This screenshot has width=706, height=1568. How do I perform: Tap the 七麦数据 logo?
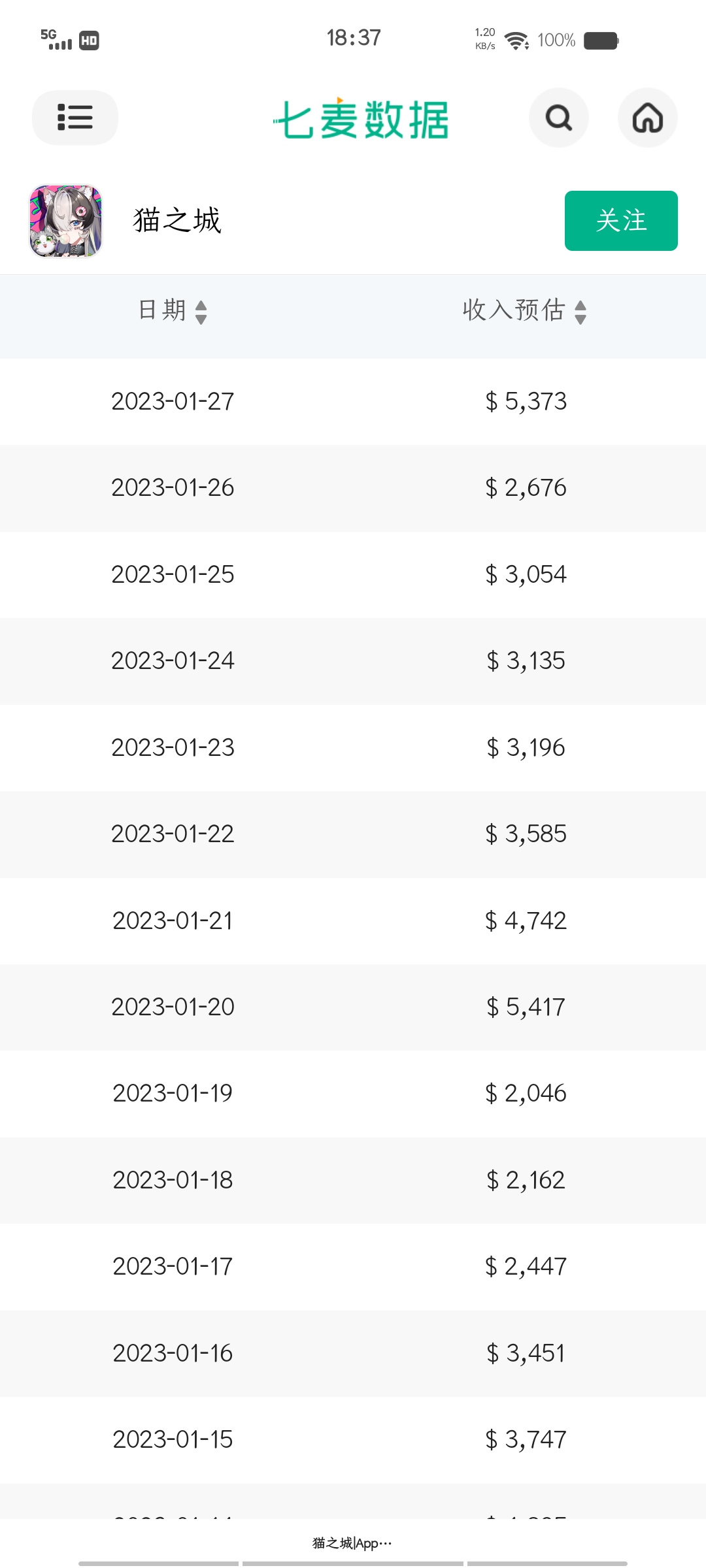tap(361, 119)
